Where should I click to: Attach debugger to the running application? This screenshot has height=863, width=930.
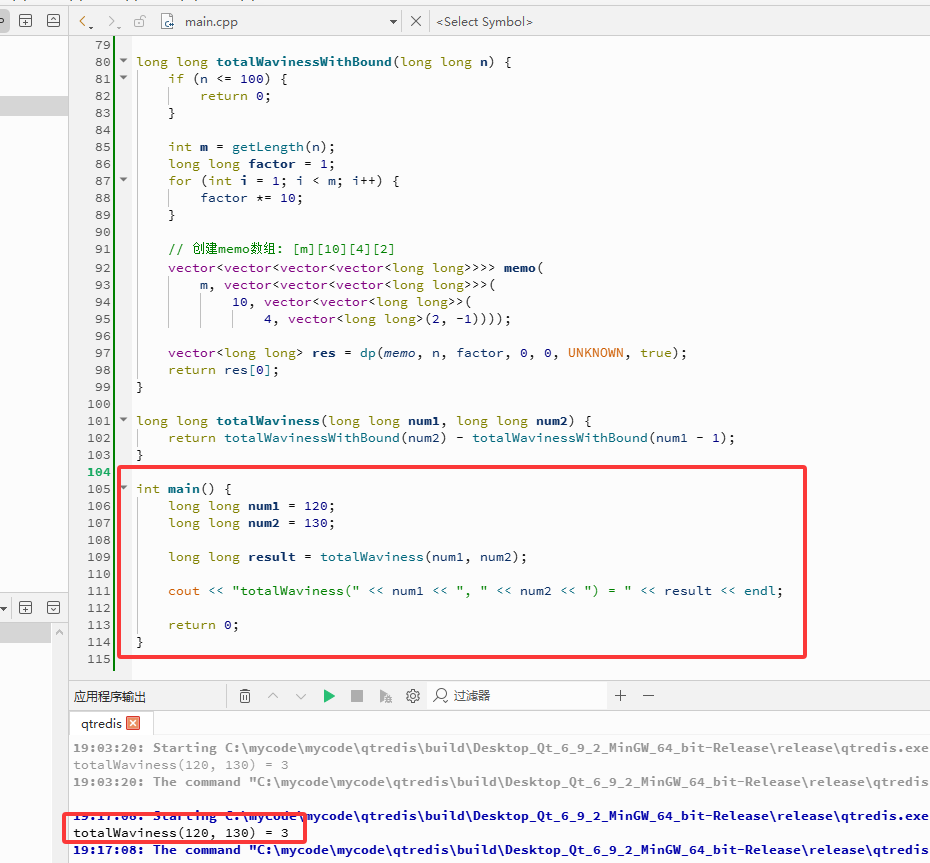[x=385, y=696]
